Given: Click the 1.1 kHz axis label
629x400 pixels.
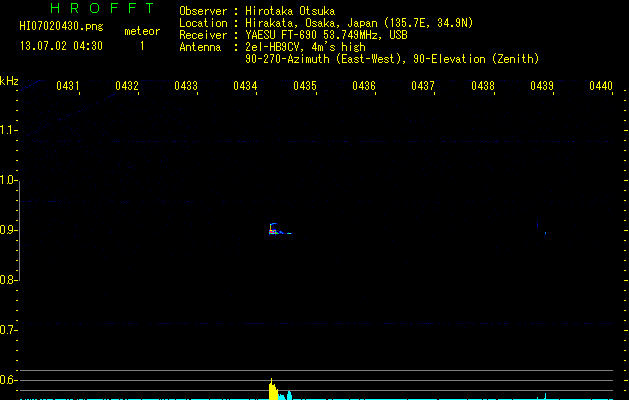Looking at the screenshot, I should (x=8, y=130).
